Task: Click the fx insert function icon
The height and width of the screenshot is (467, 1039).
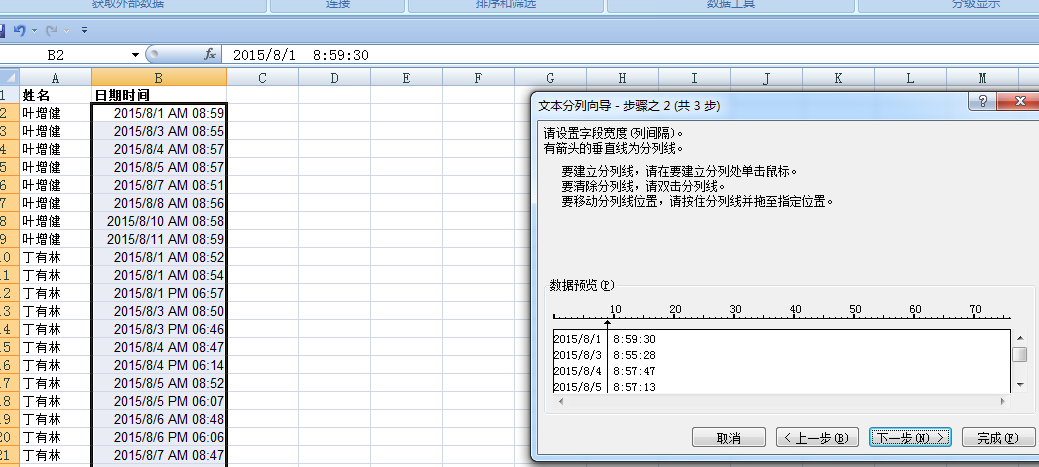Action: point(210,54)
